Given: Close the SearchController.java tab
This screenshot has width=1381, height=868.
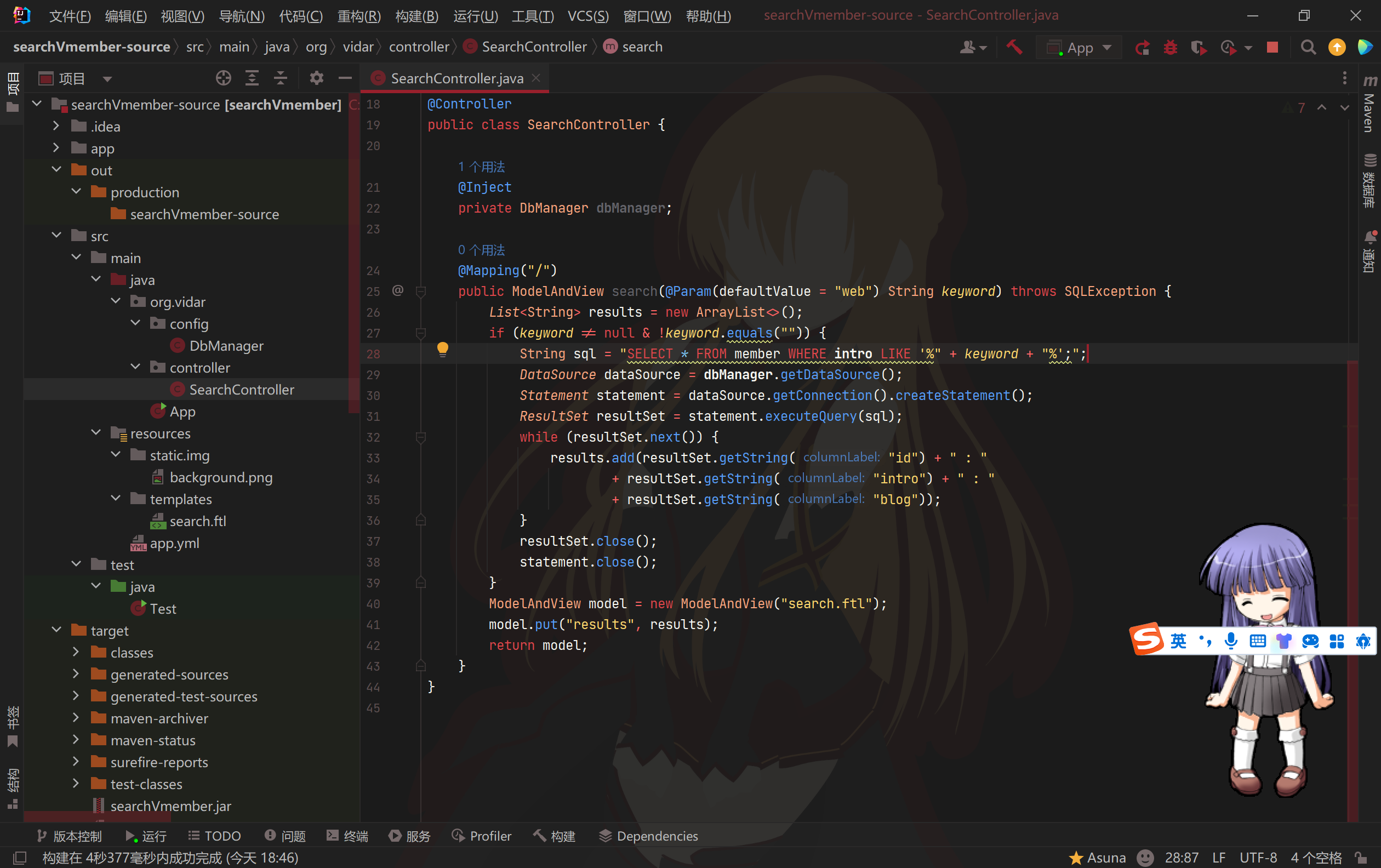Looking at the screenshot, I should click(x=536, y=78).
